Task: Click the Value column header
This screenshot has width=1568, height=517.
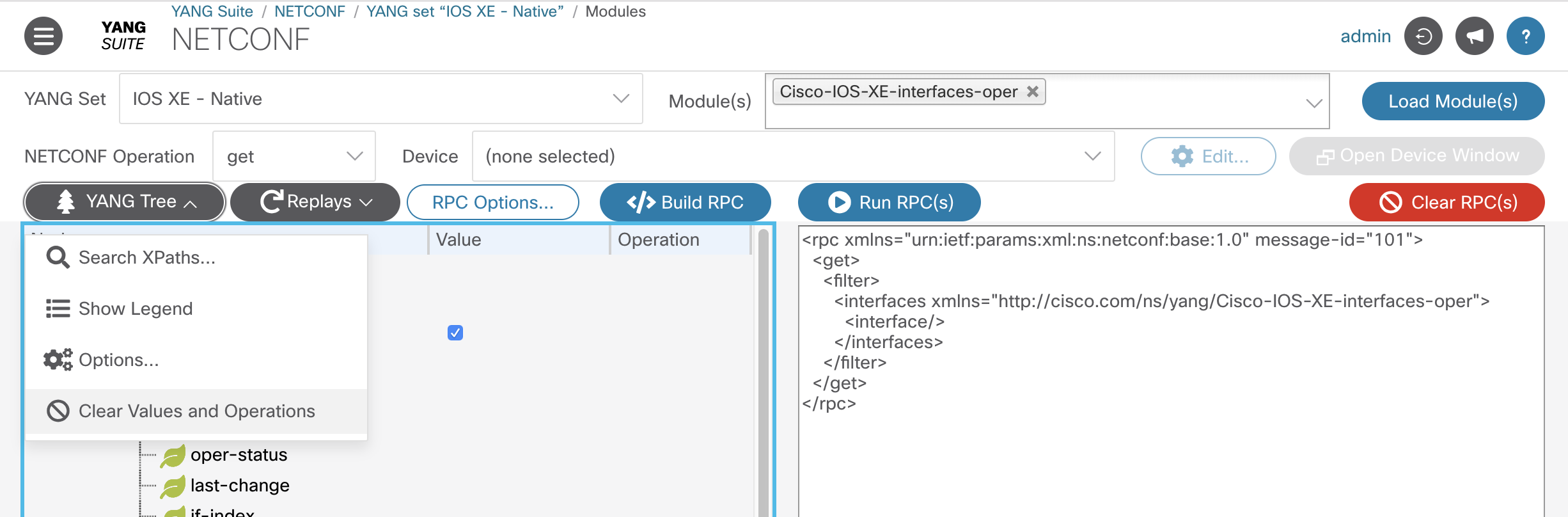Action: pos(519,240)
